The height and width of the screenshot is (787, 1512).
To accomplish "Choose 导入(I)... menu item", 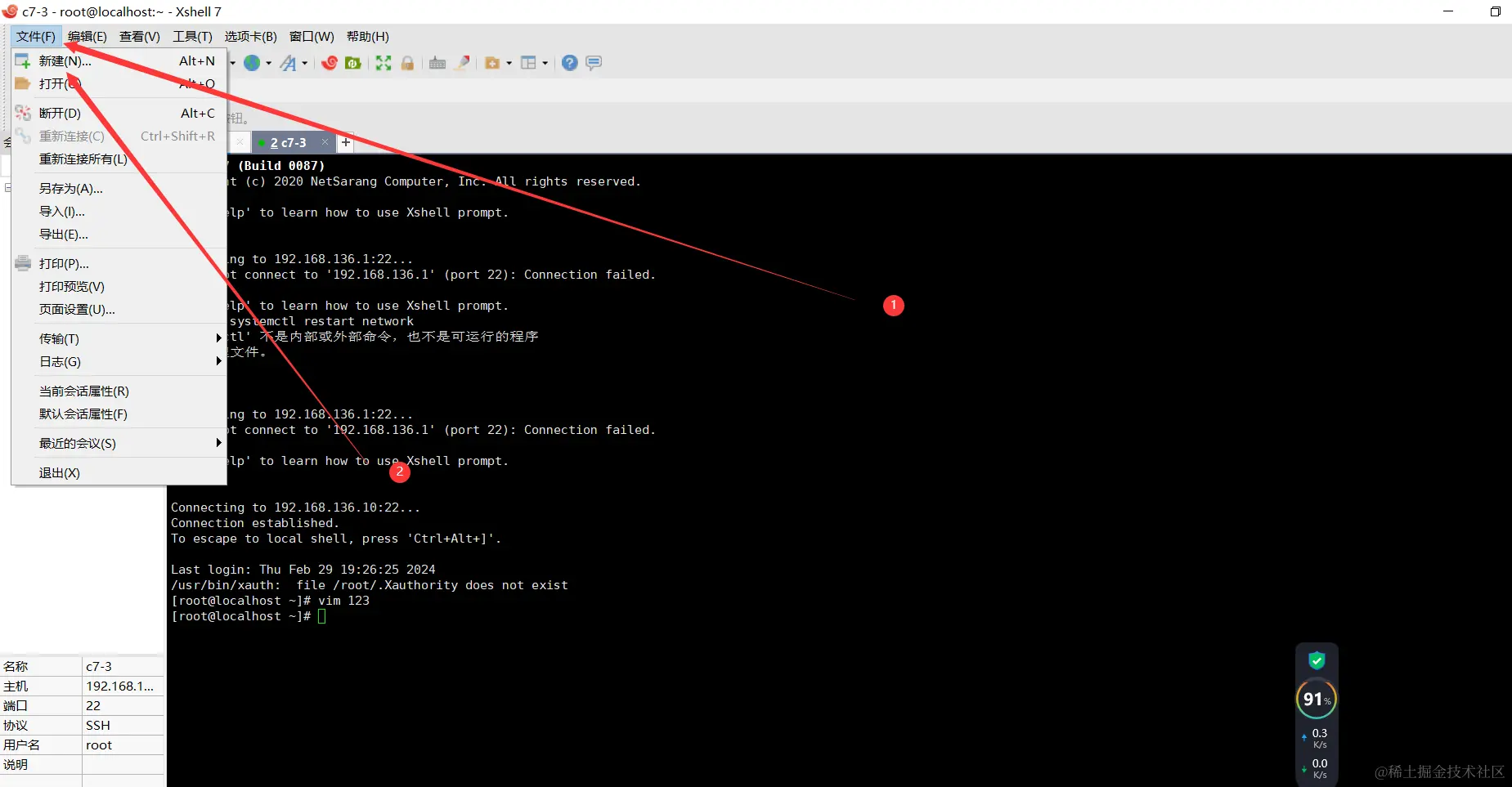I will tap(119, 212).
